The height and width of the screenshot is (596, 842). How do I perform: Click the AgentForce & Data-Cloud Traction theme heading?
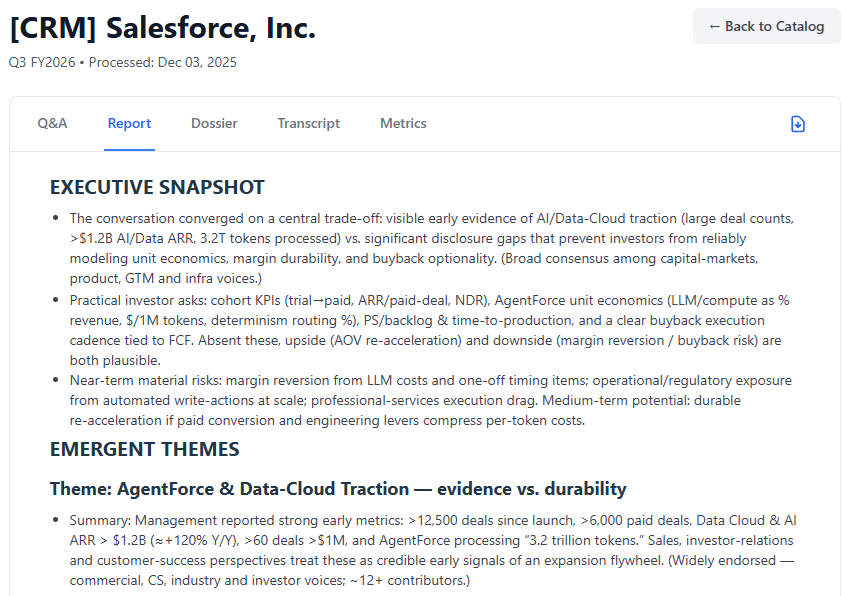pyautogui.click(x=338, y=489)
